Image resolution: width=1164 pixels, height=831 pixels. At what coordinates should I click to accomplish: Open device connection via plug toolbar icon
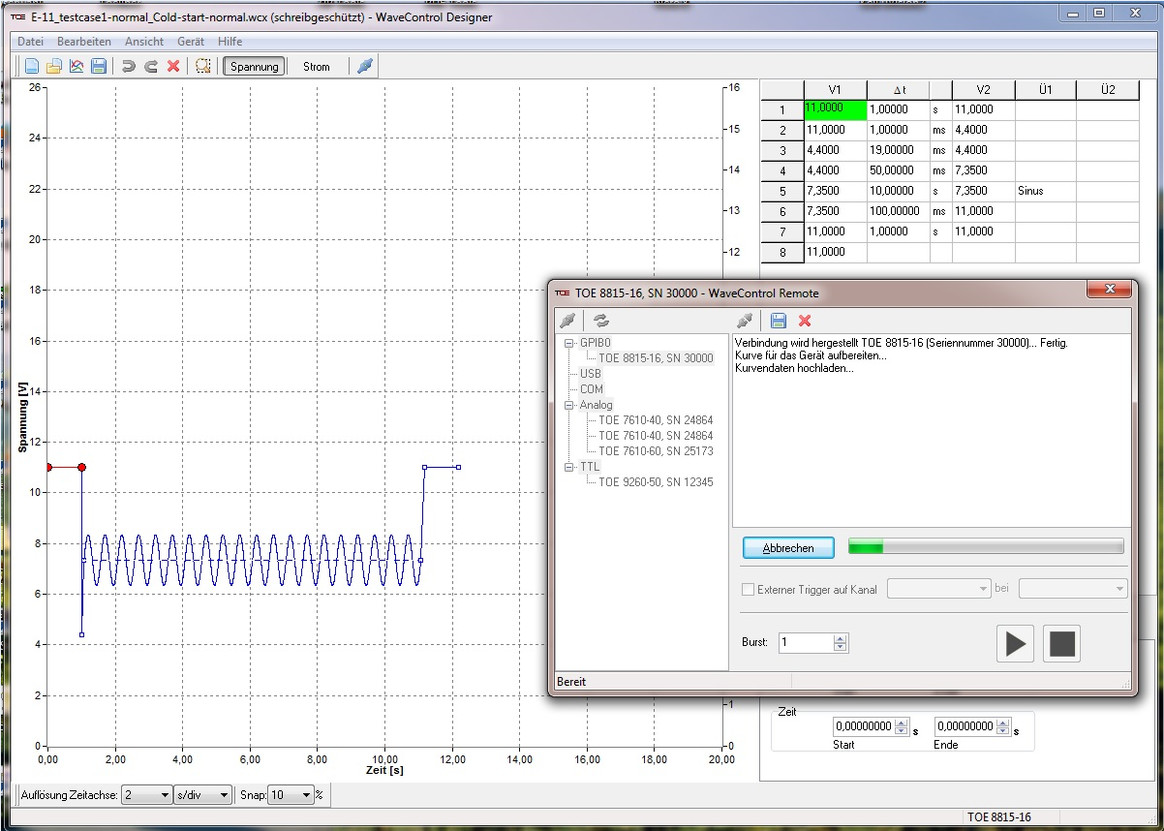click(364, 65)
